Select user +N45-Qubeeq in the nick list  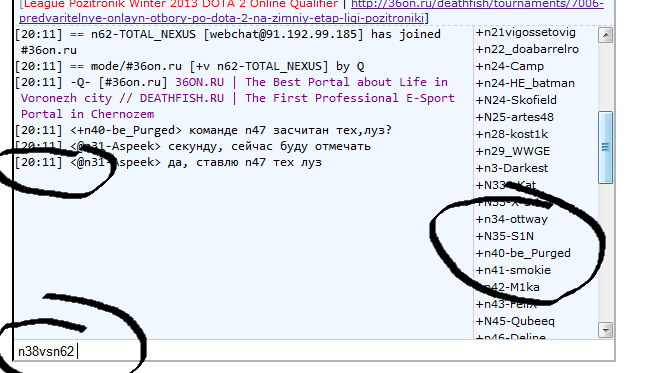point(515,321)
